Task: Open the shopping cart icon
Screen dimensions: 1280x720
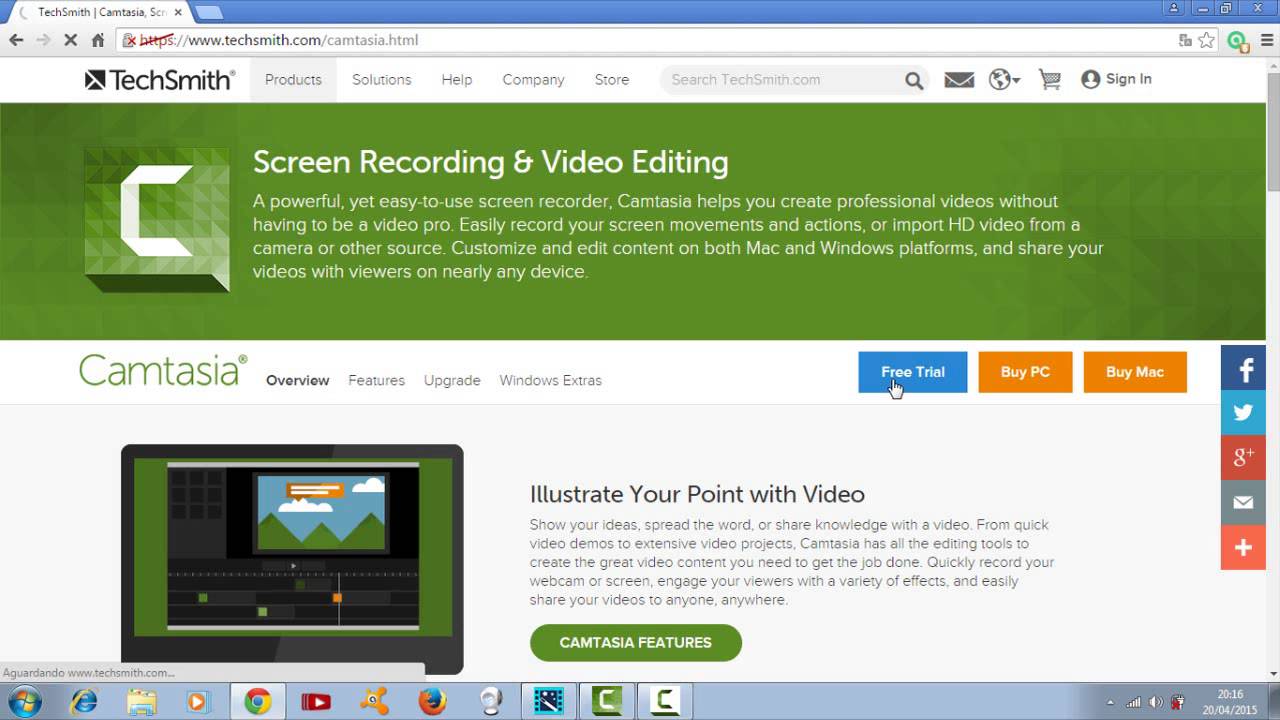Action: click(x=1050, y=80)
